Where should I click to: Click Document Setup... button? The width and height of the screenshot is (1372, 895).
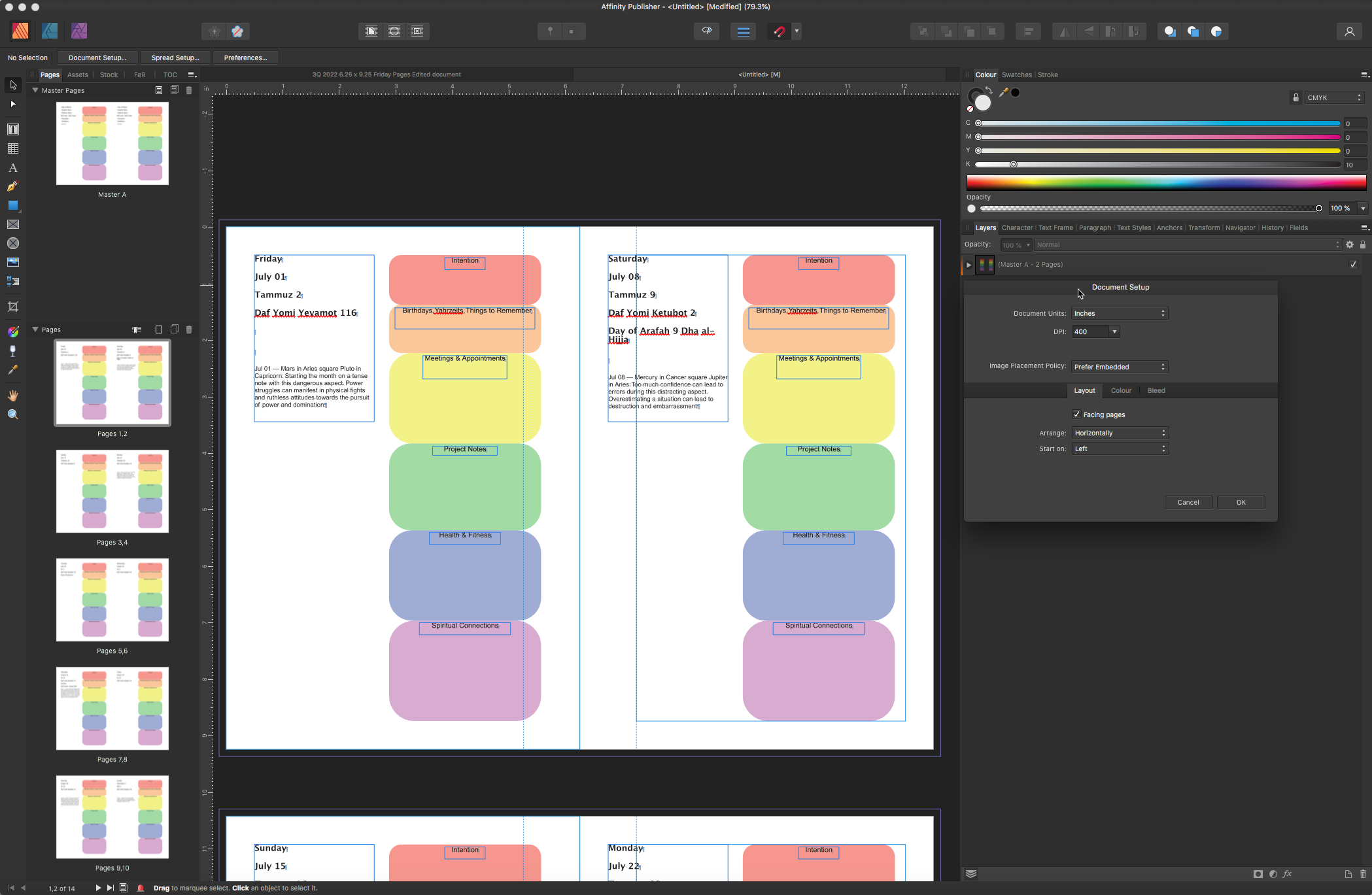point(97,58)
